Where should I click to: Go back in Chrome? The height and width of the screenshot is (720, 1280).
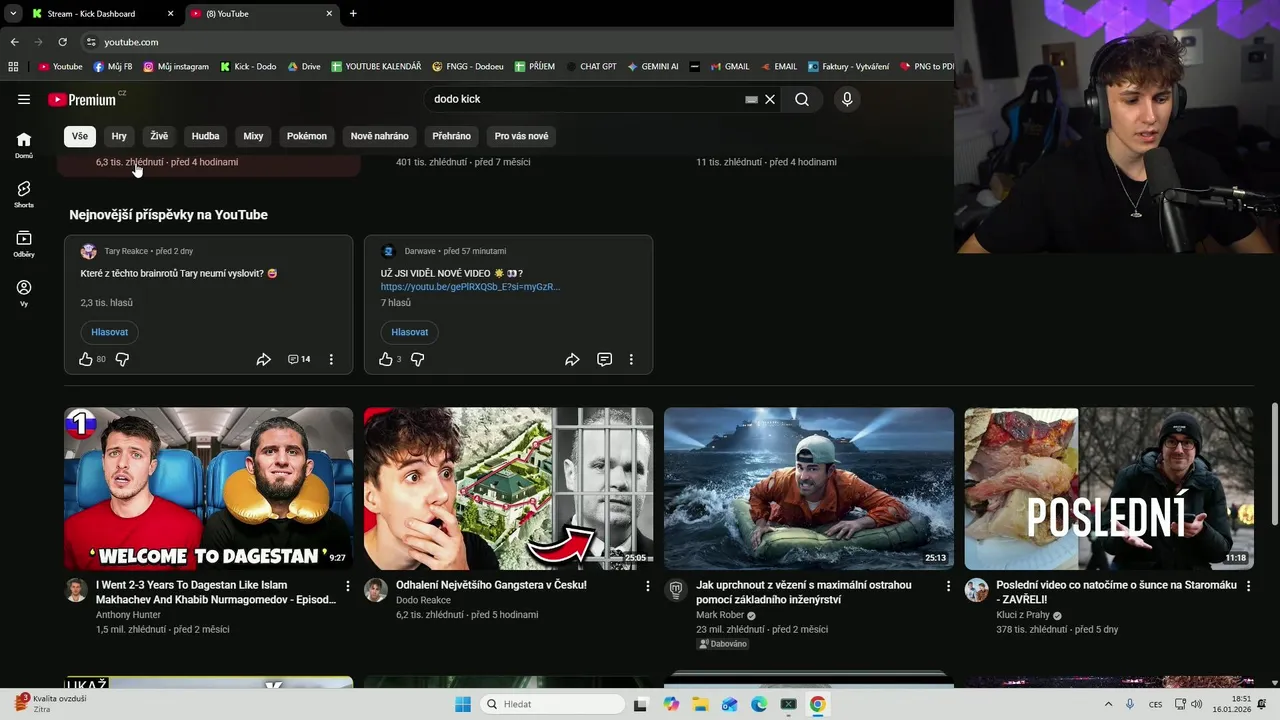point(14,42)
